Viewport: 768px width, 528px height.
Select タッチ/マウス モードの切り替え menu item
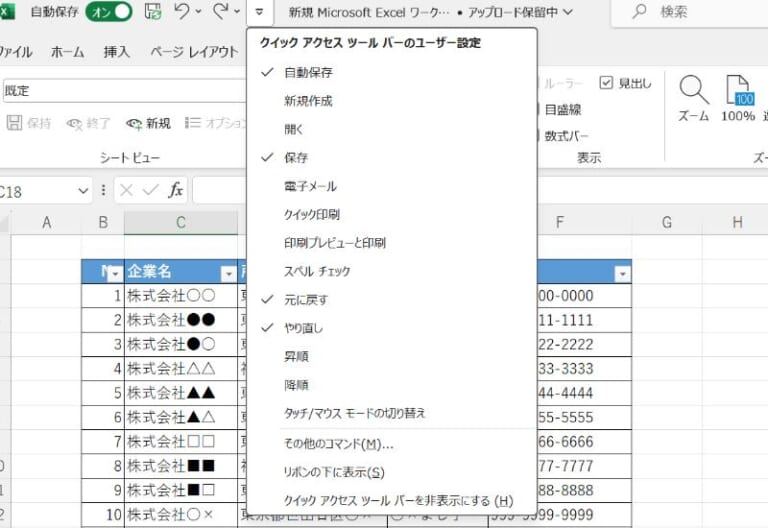tap(392, 413)
